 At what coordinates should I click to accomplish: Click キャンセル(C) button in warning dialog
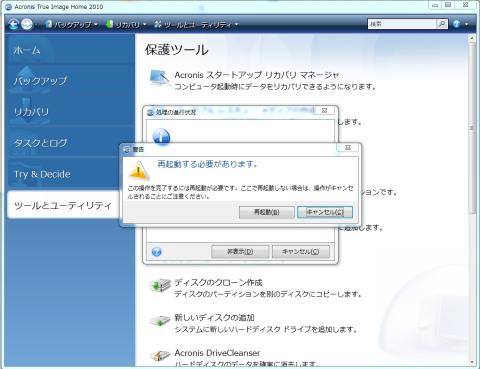325,212
